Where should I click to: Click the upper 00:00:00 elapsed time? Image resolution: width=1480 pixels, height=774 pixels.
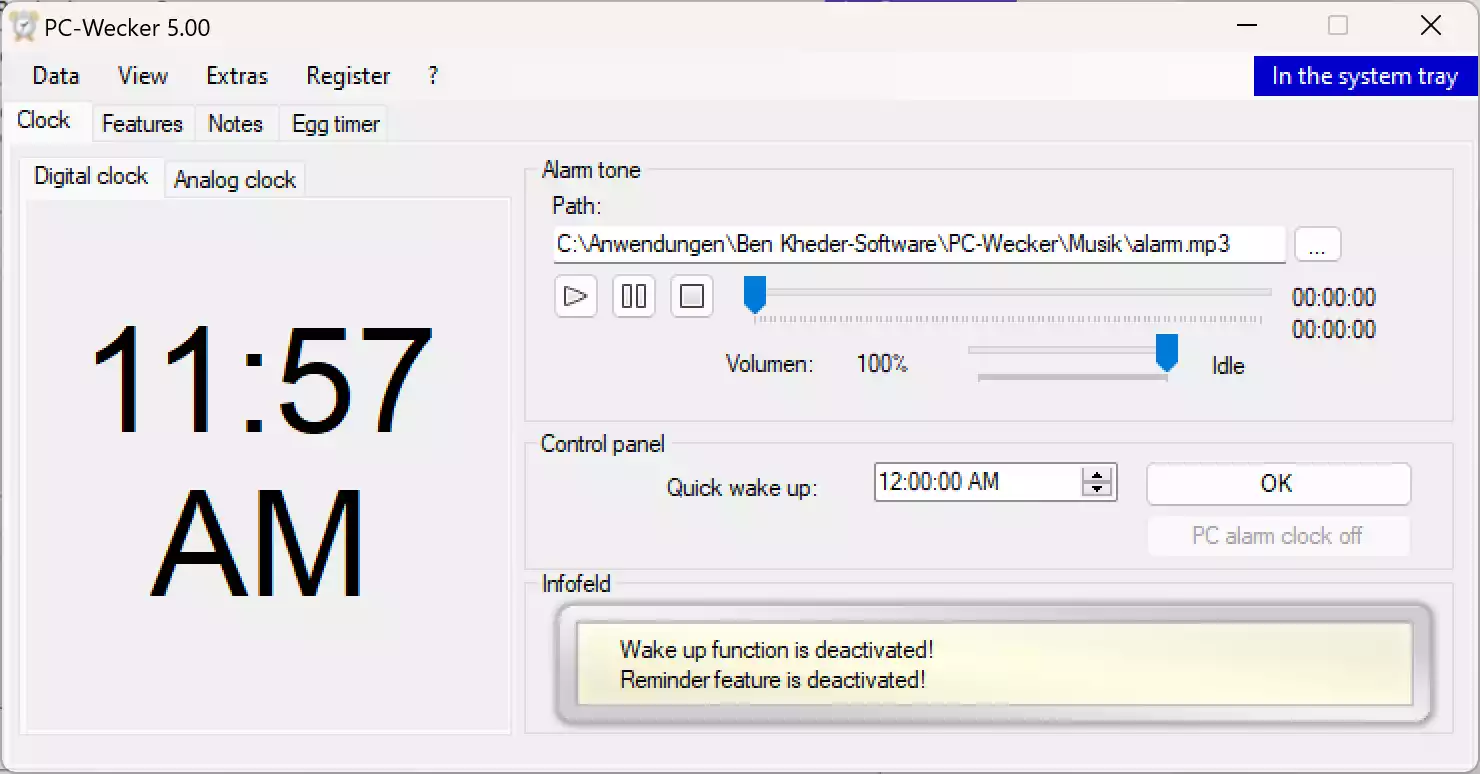click(1334, 298)
